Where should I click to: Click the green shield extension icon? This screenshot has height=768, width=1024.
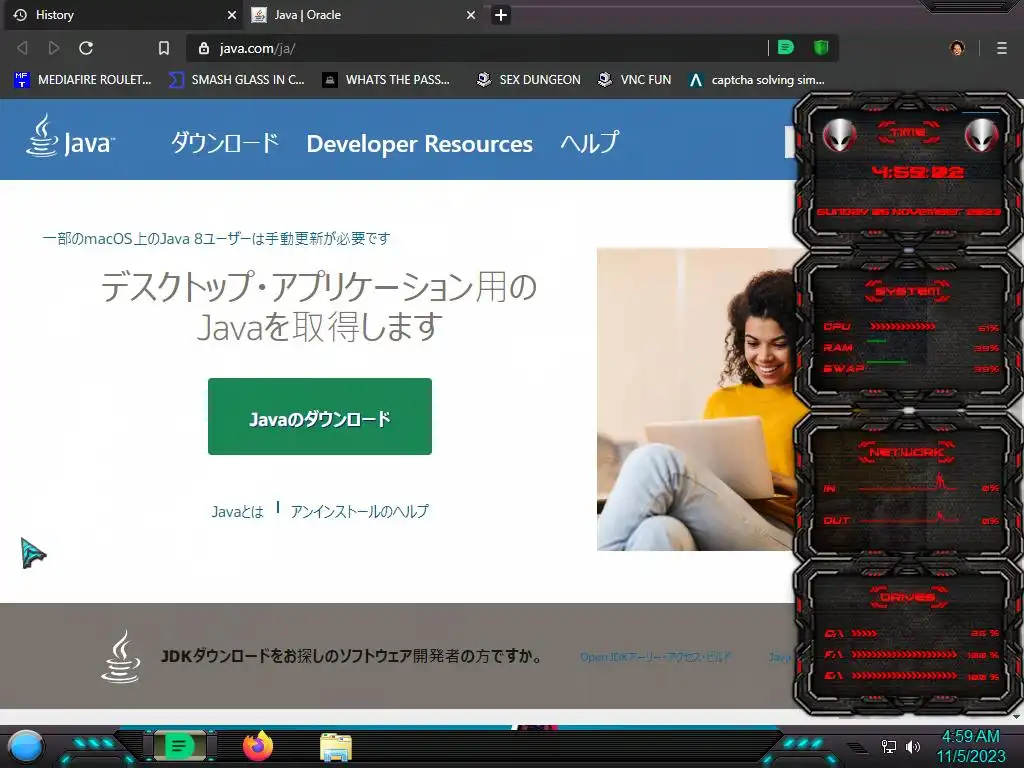821,48
